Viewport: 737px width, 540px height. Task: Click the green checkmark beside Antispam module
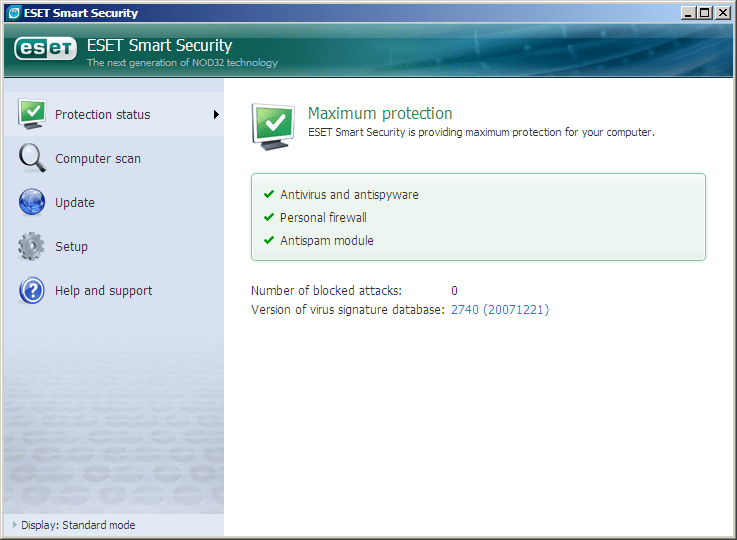pos(268,240)
